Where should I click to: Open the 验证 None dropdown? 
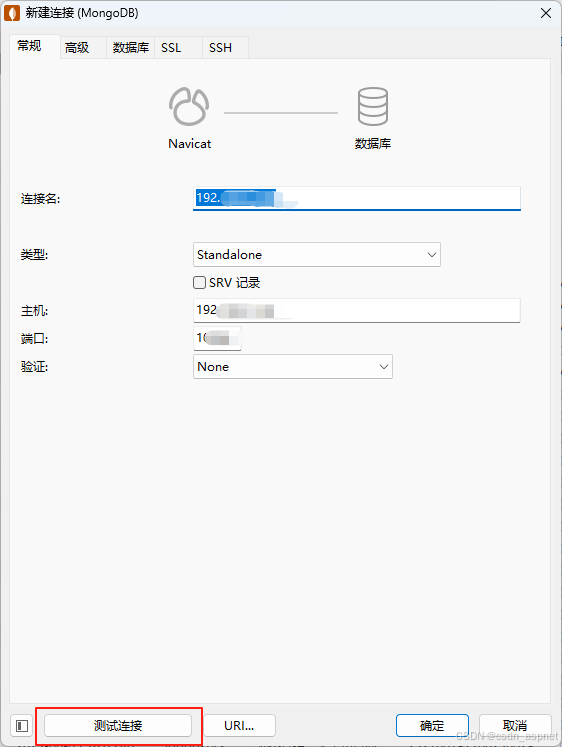pyautogui.click(x=293, y=367)
